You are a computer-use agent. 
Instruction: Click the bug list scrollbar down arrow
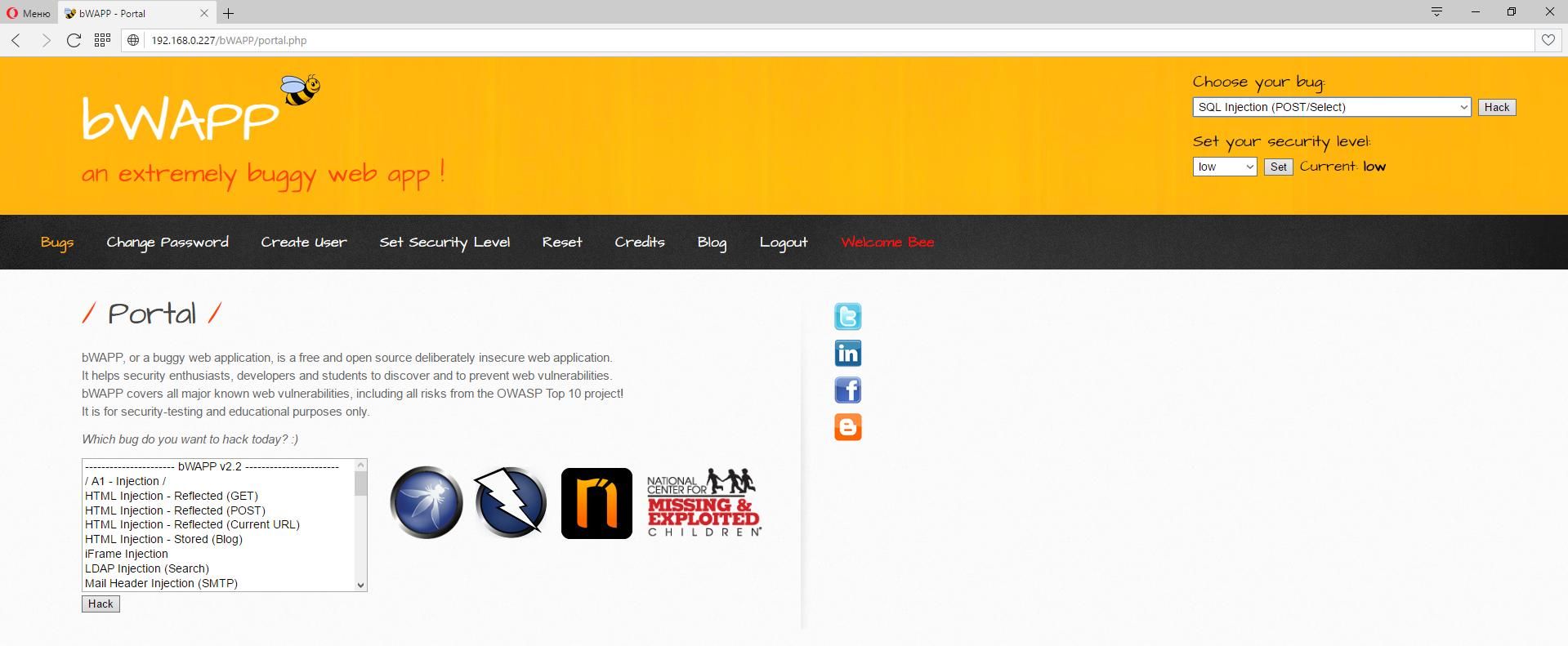tap(360, 585)
